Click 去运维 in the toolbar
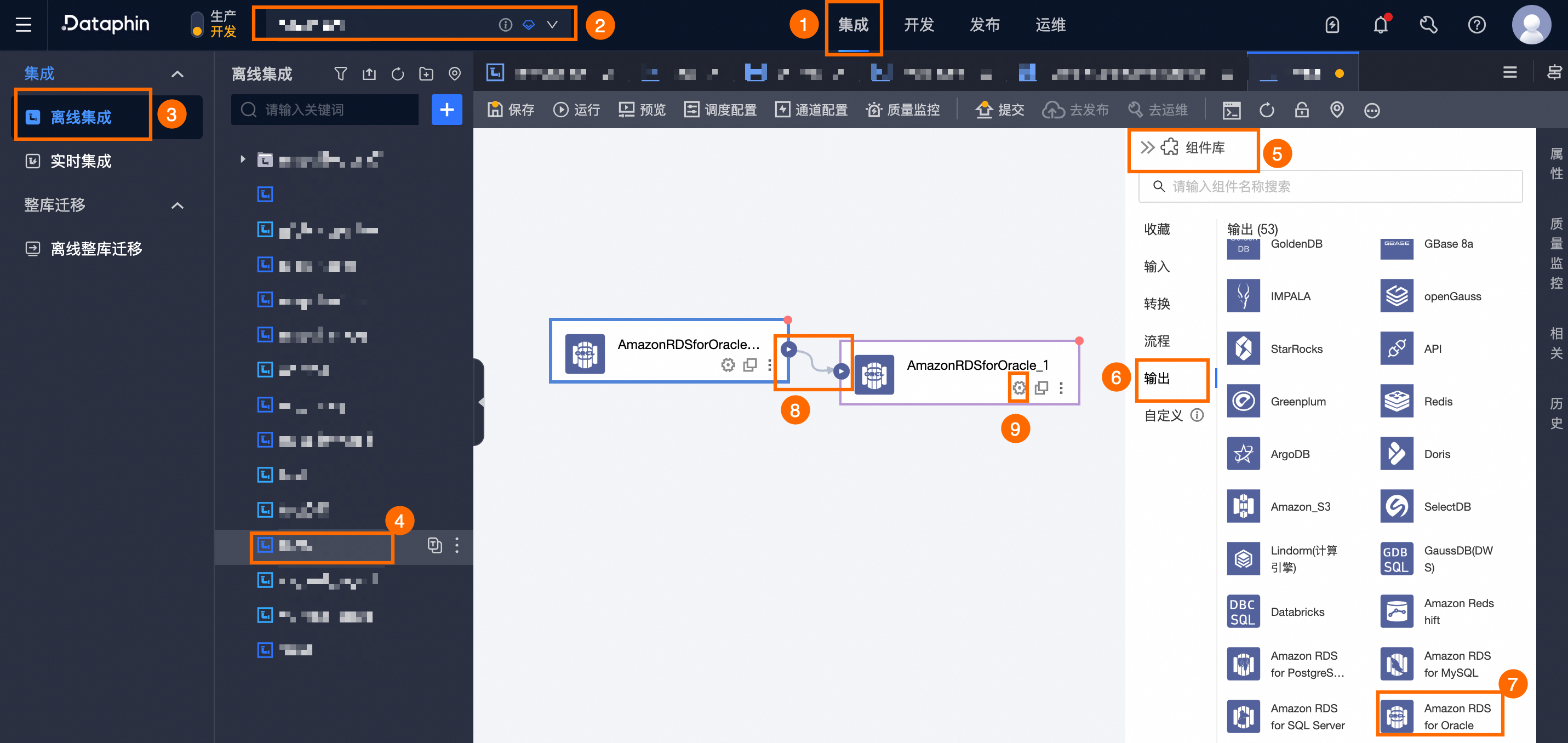The image size is (1568, 743). click(1157, 110)
